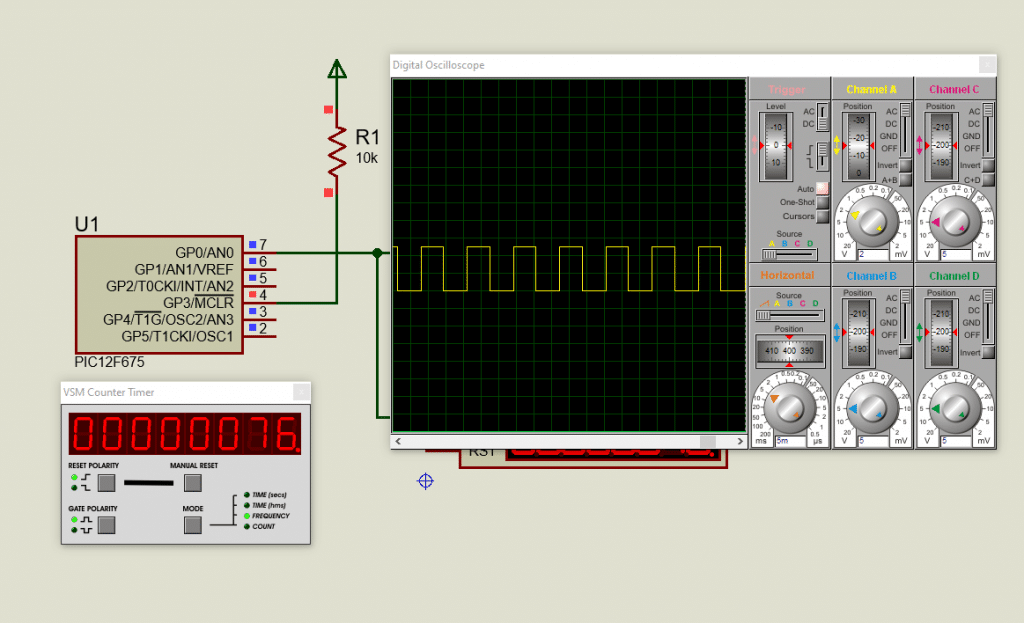Enable the Cursors button
1024x623 pixels.
822,216
